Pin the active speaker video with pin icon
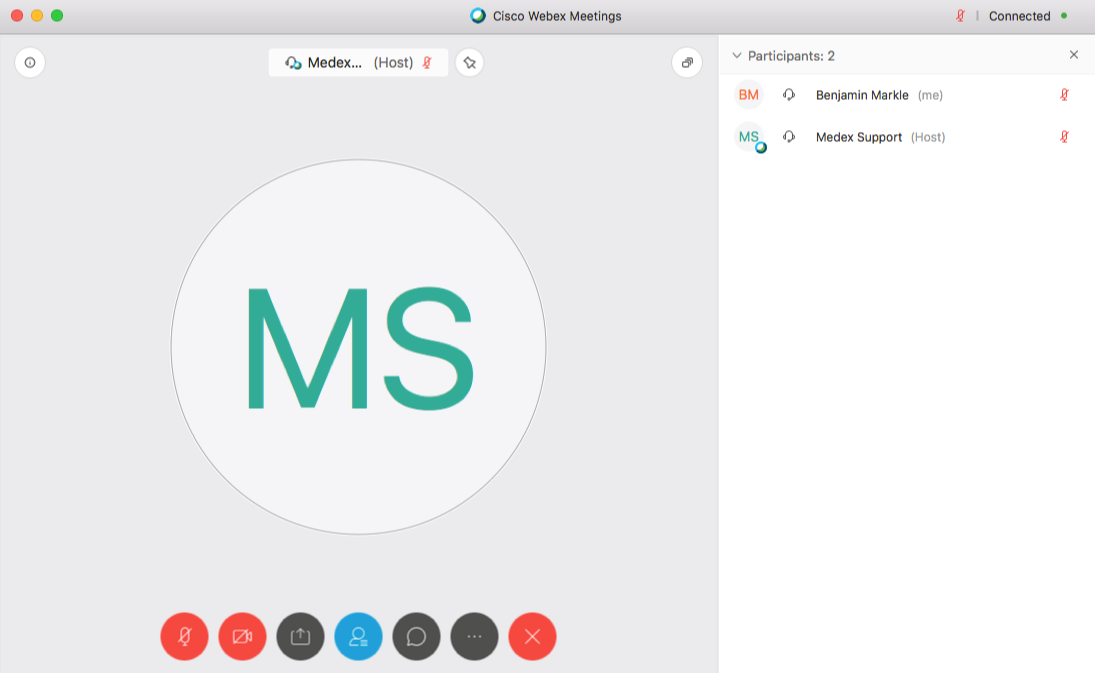The height and width of the screenshot is (673, 1095). pyautogui.click(x=469, y=63)
